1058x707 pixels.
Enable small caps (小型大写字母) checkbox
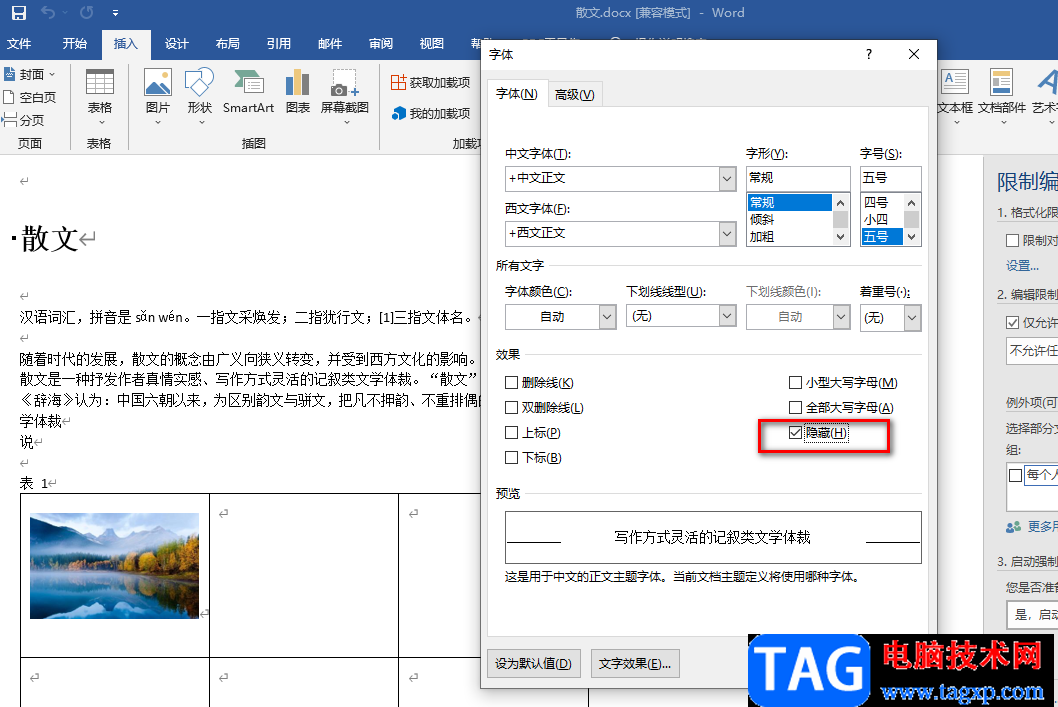click(796, 383)
